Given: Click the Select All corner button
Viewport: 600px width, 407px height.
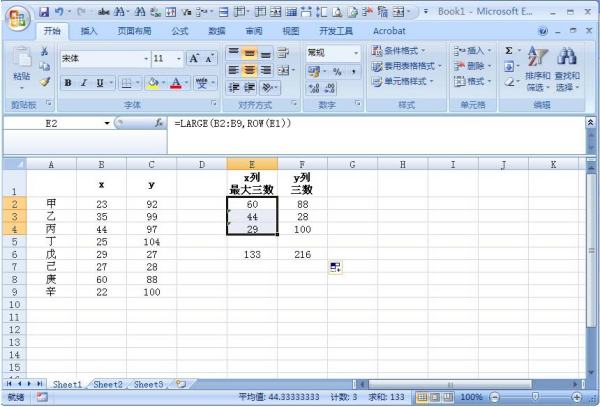Looking at the screenshot, I should [15, 164].
